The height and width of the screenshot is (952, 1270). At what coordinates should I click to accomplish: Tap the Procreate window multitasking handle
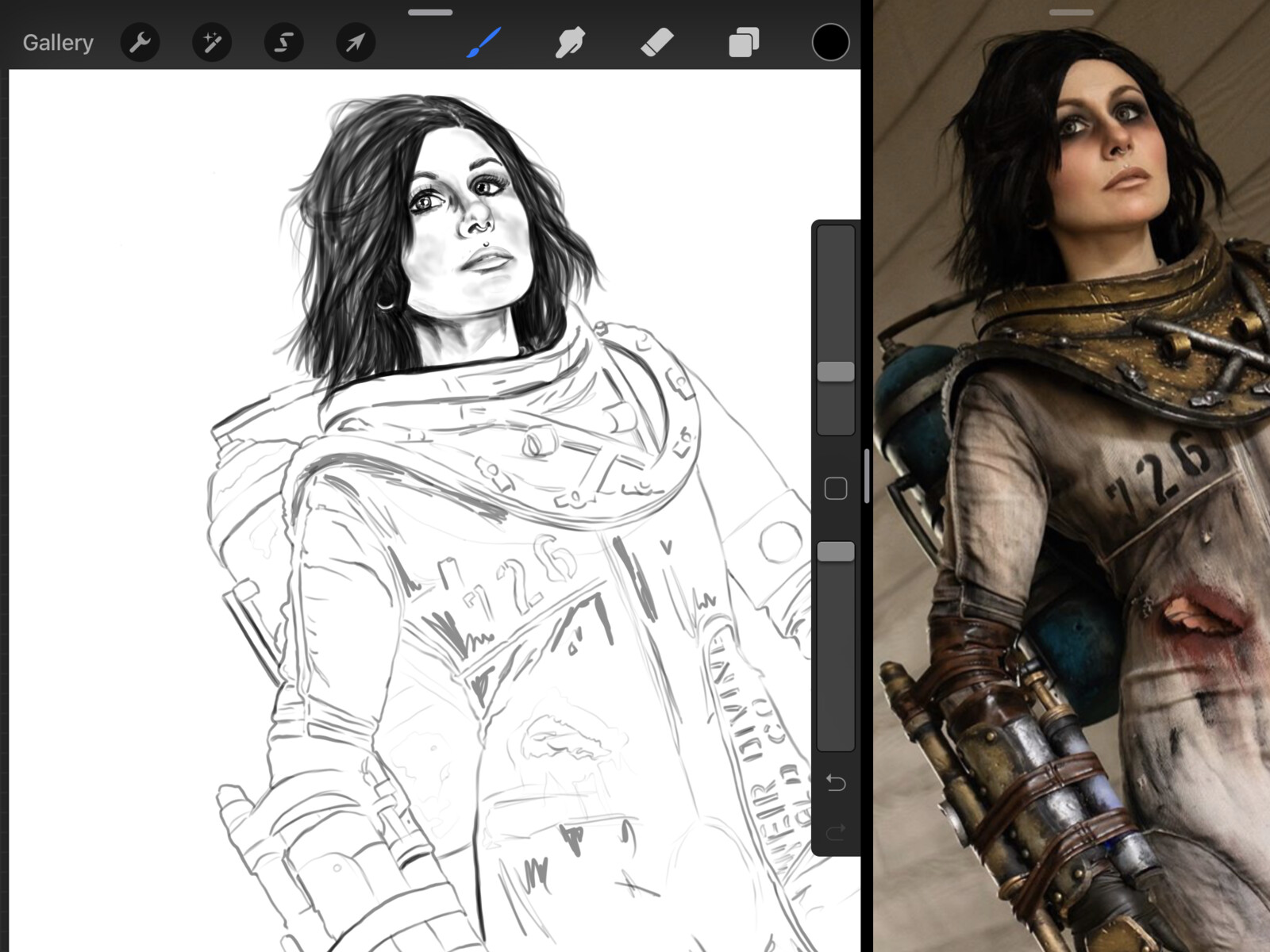point(430,13)
